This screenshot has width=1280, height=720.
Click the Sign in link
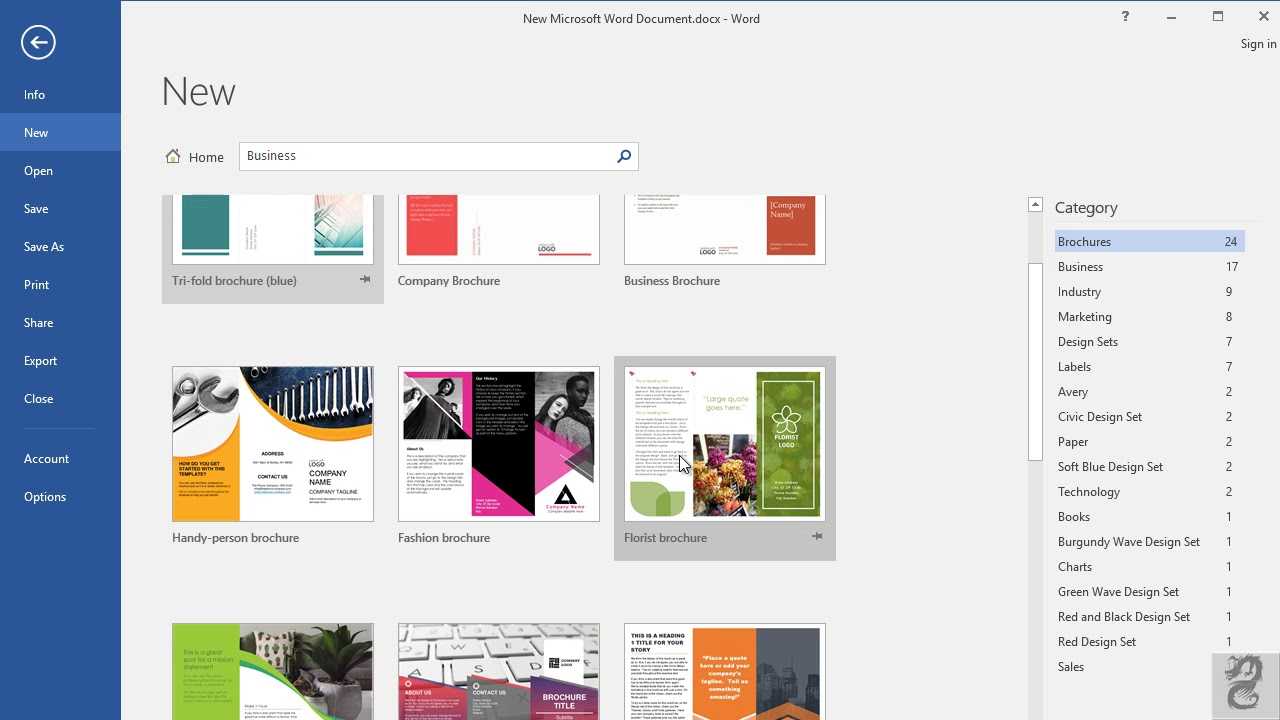click(1258, 44)
